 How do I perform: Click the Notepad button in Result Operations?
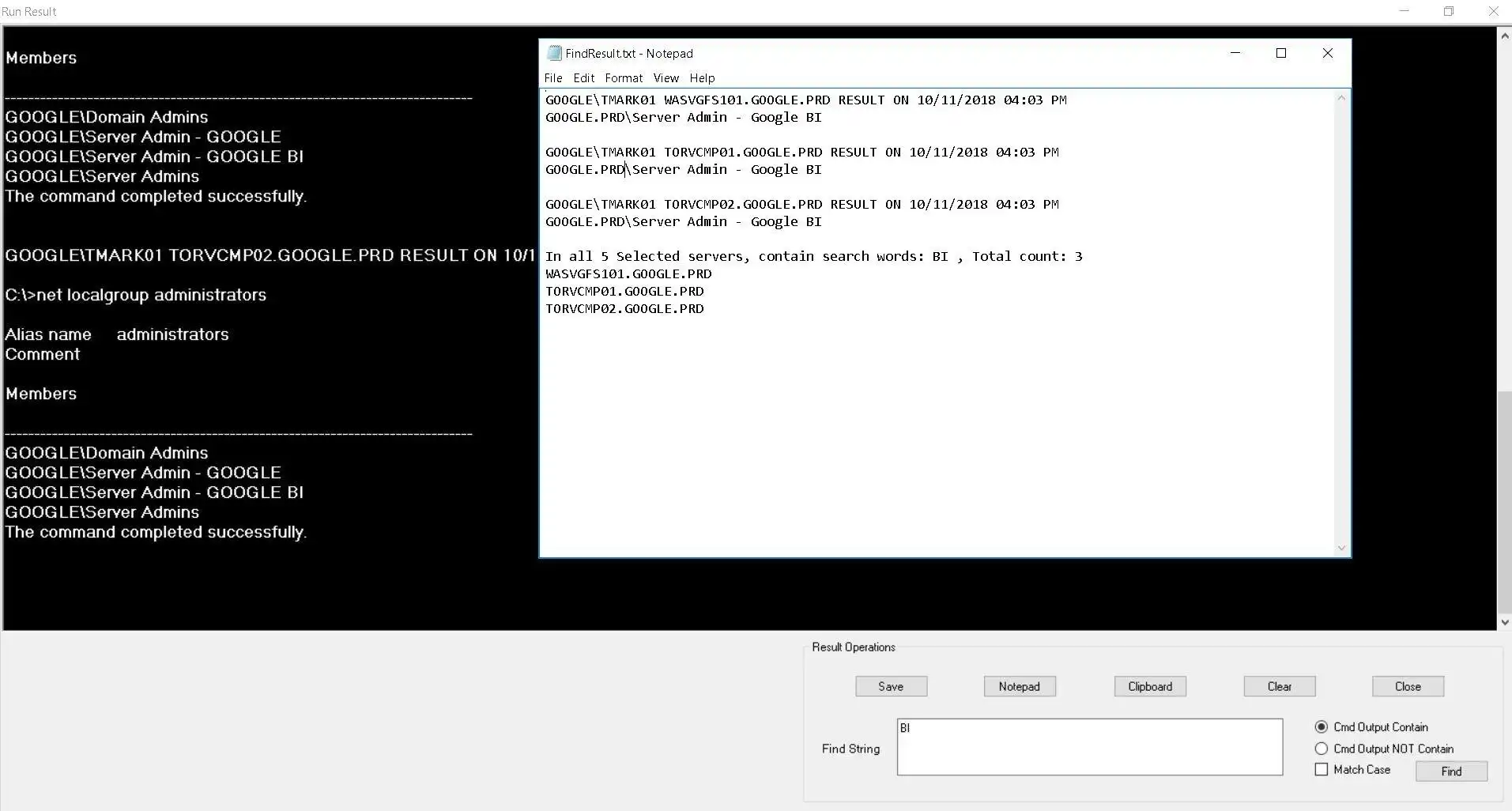1019,686
